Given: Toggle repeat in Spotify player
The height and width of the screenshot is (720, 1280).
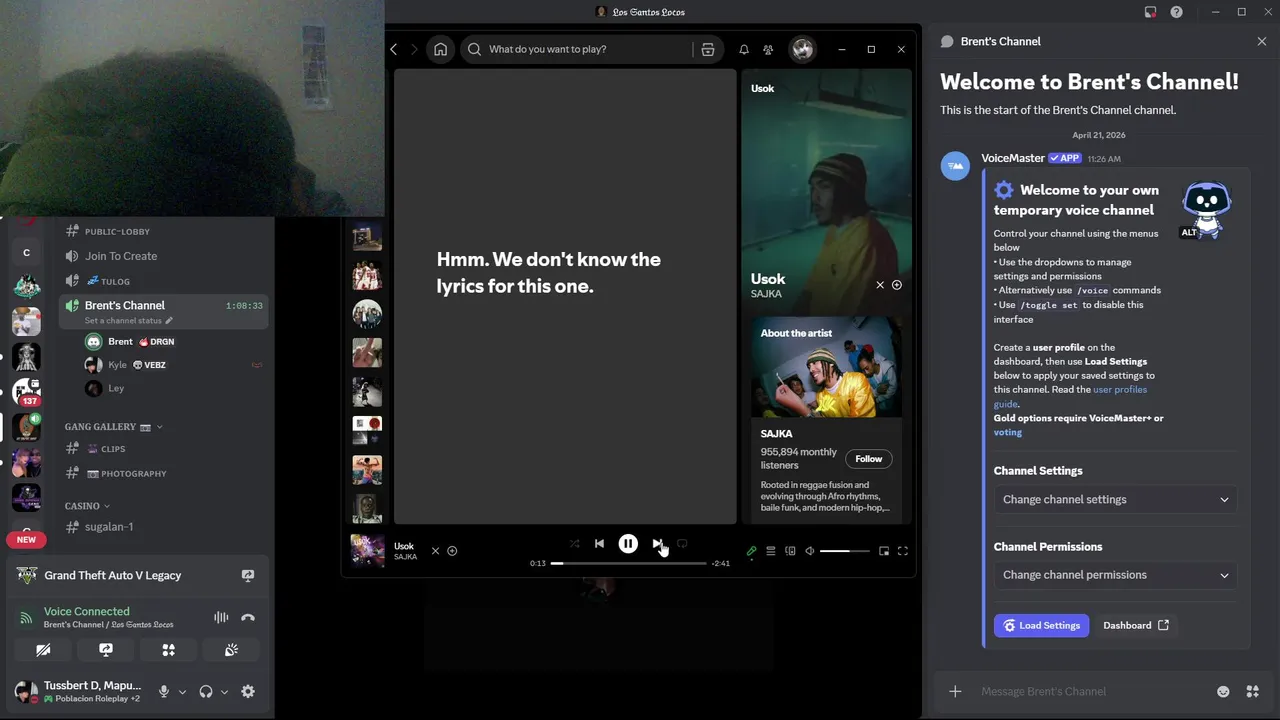Looking at the screenshot, I should tap(682, 544).
